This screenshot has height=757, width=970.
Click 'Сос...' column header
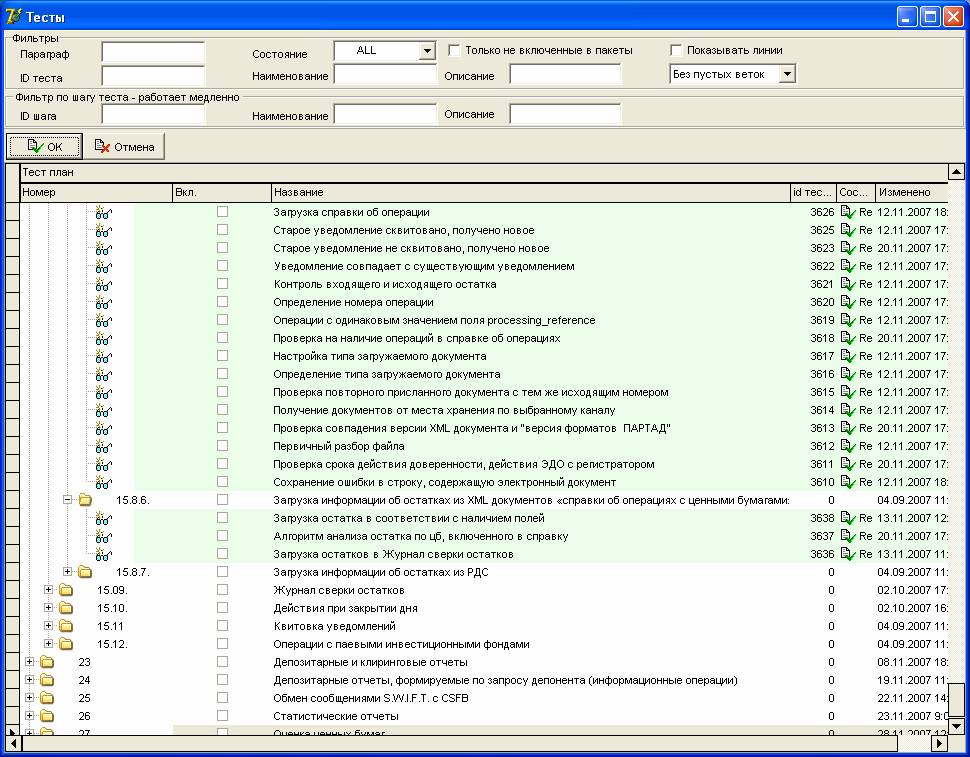(x=856, y=192)
